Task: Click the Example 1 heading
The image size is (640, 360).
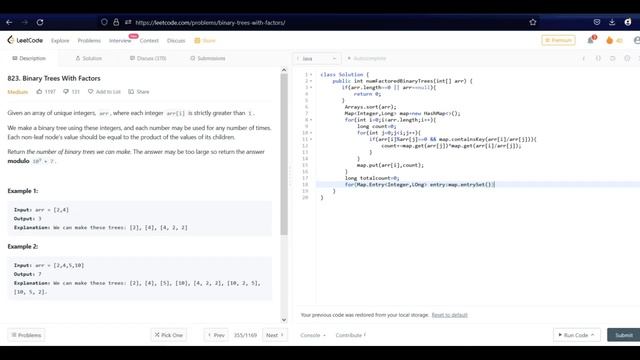Action: [x=22, y=191]
